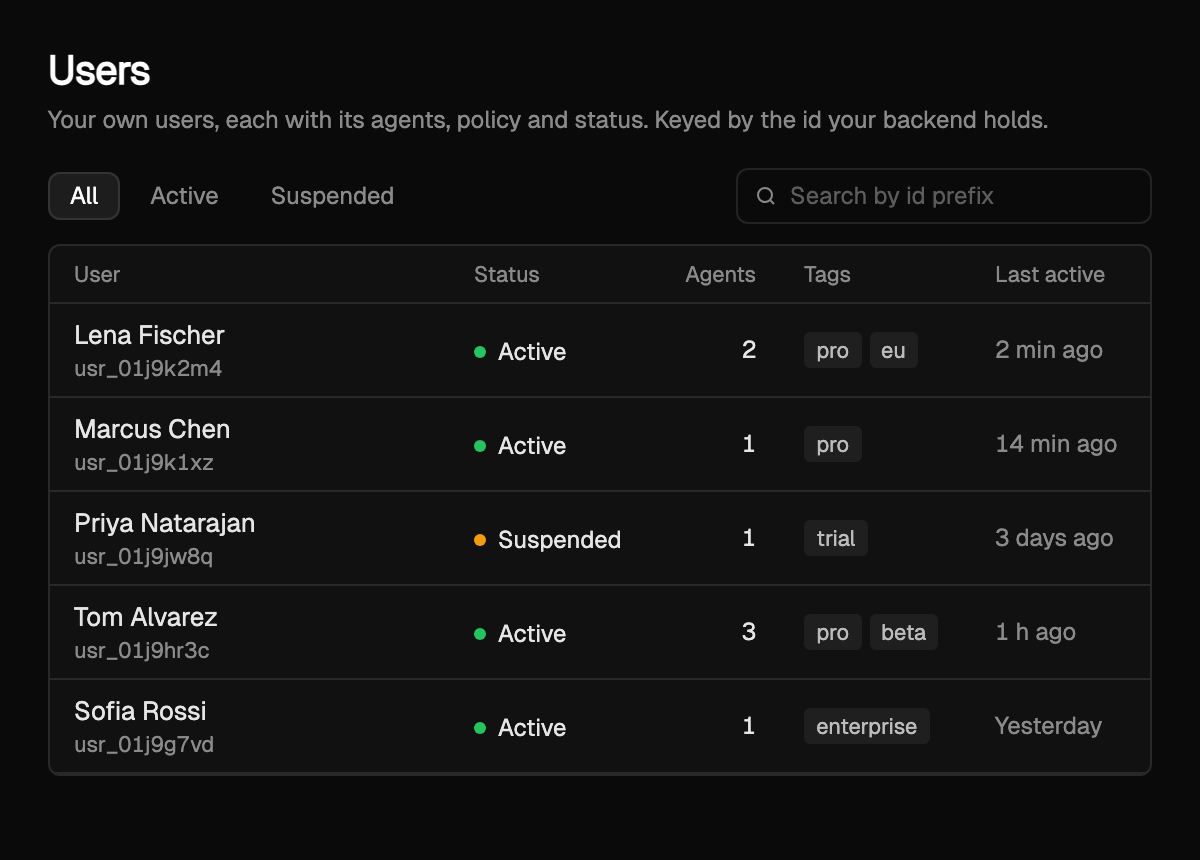Image resolution: width=1200 pixels, height=860 pixels.
Task: Click the 14 min ago timestamp
Action: pyautogui.click(x=1056, y=444)
